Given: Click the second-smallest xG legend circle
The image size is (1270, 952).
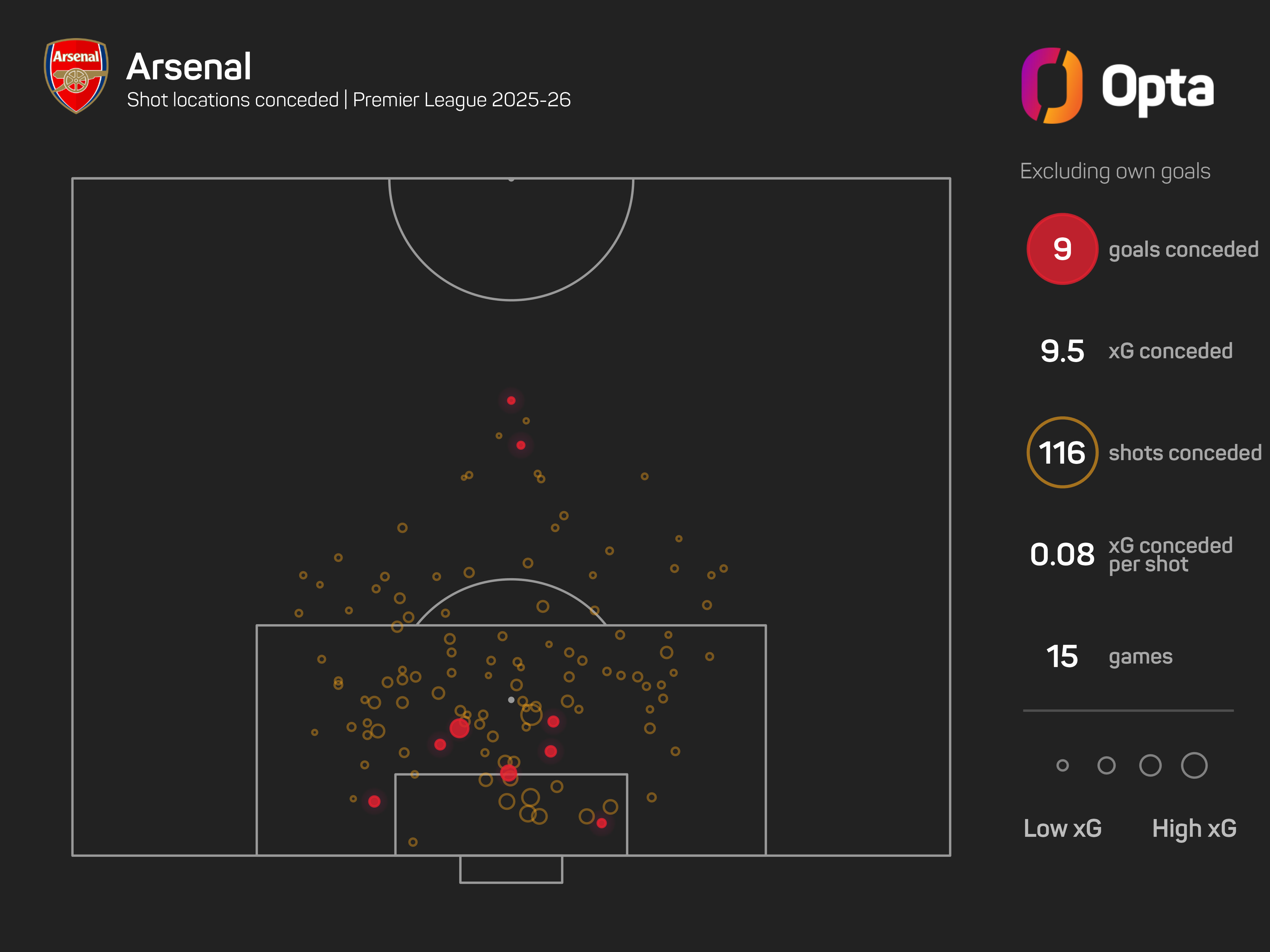Looking at the screenshot, I should coord(1106,765).
